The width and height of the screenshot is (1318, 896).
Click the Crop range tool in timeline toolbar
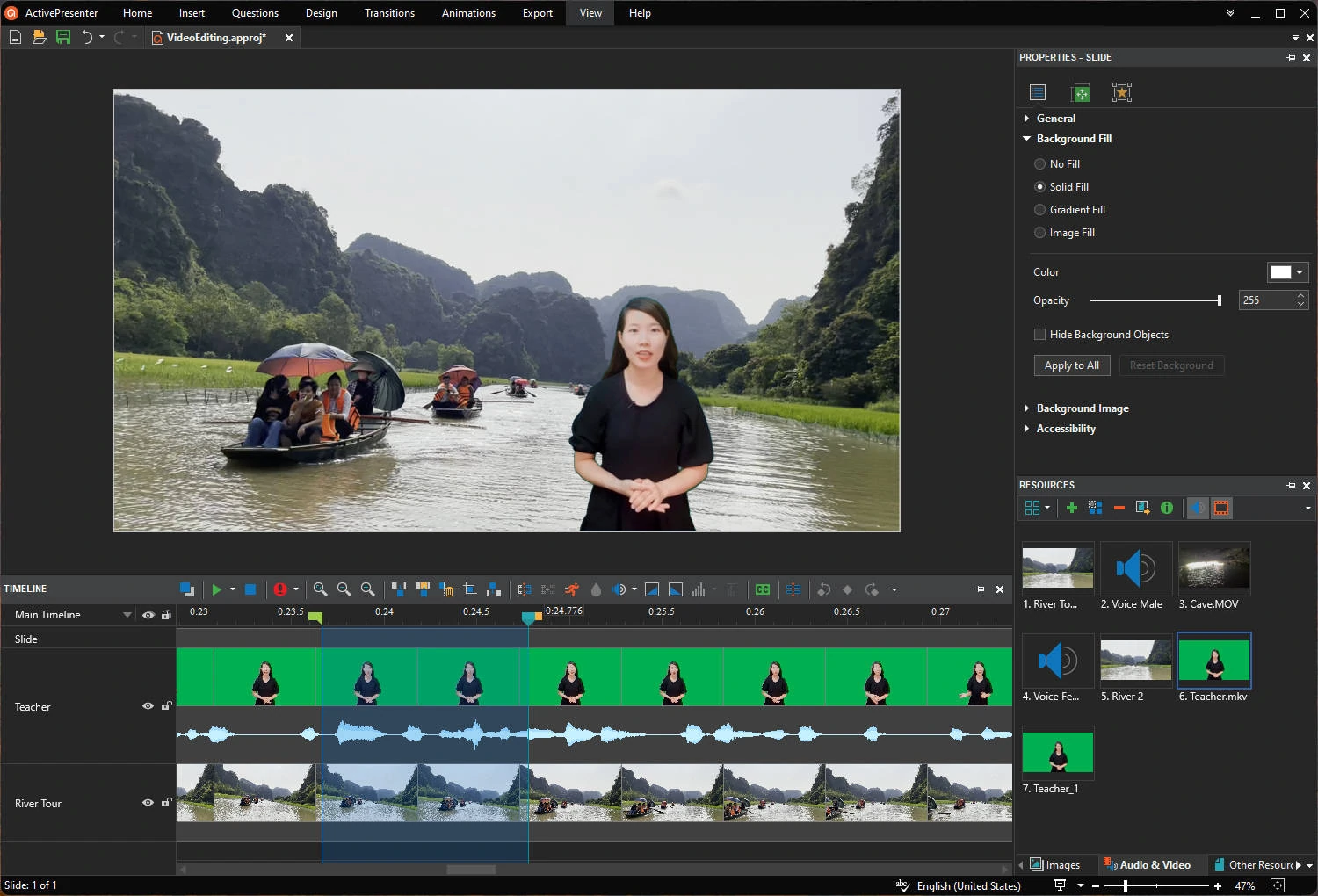[470, 589]
